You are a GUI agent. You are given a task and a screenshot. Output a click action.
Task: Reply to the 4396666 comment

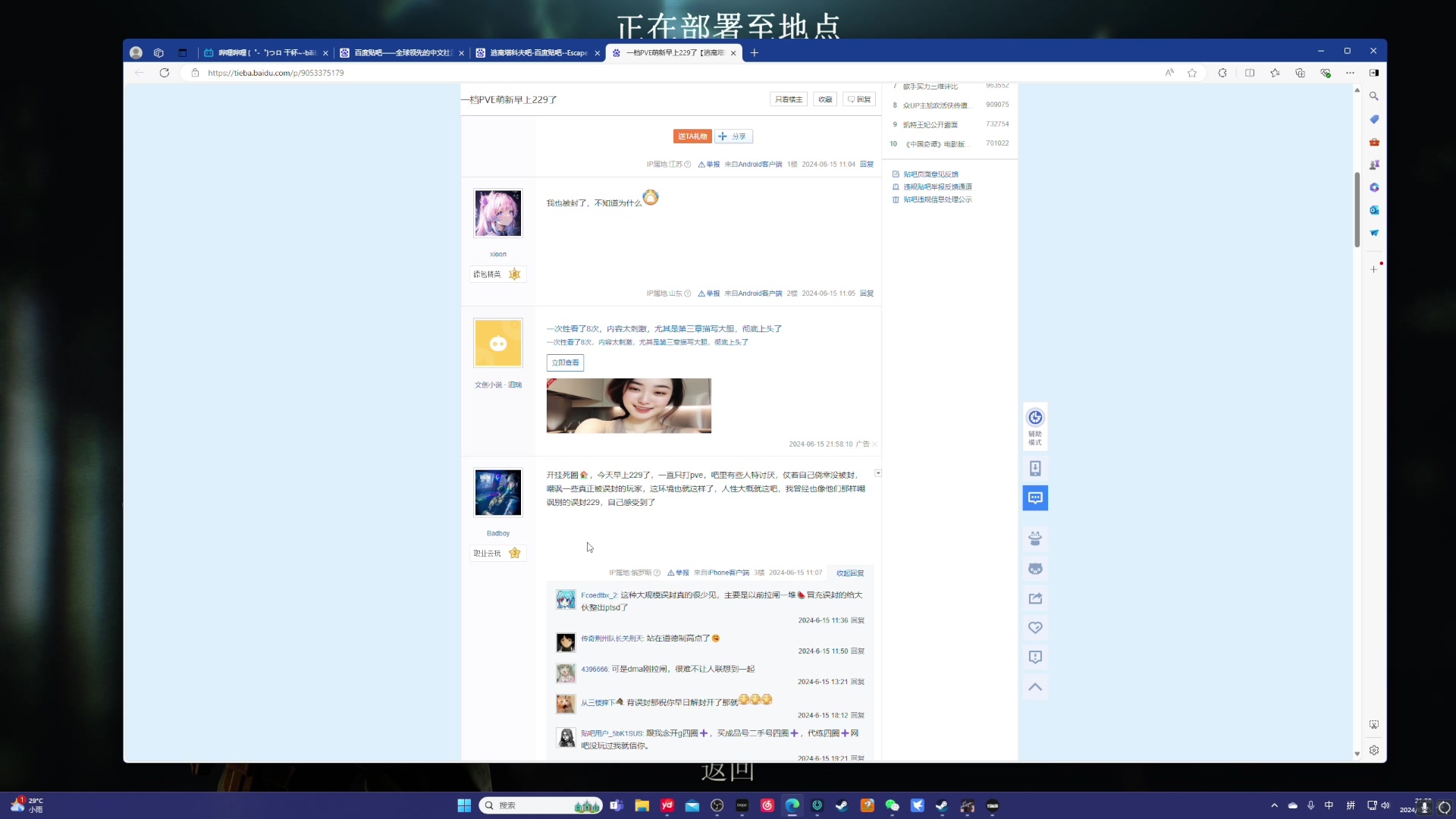pyautogui.click(x=858, y=682)
